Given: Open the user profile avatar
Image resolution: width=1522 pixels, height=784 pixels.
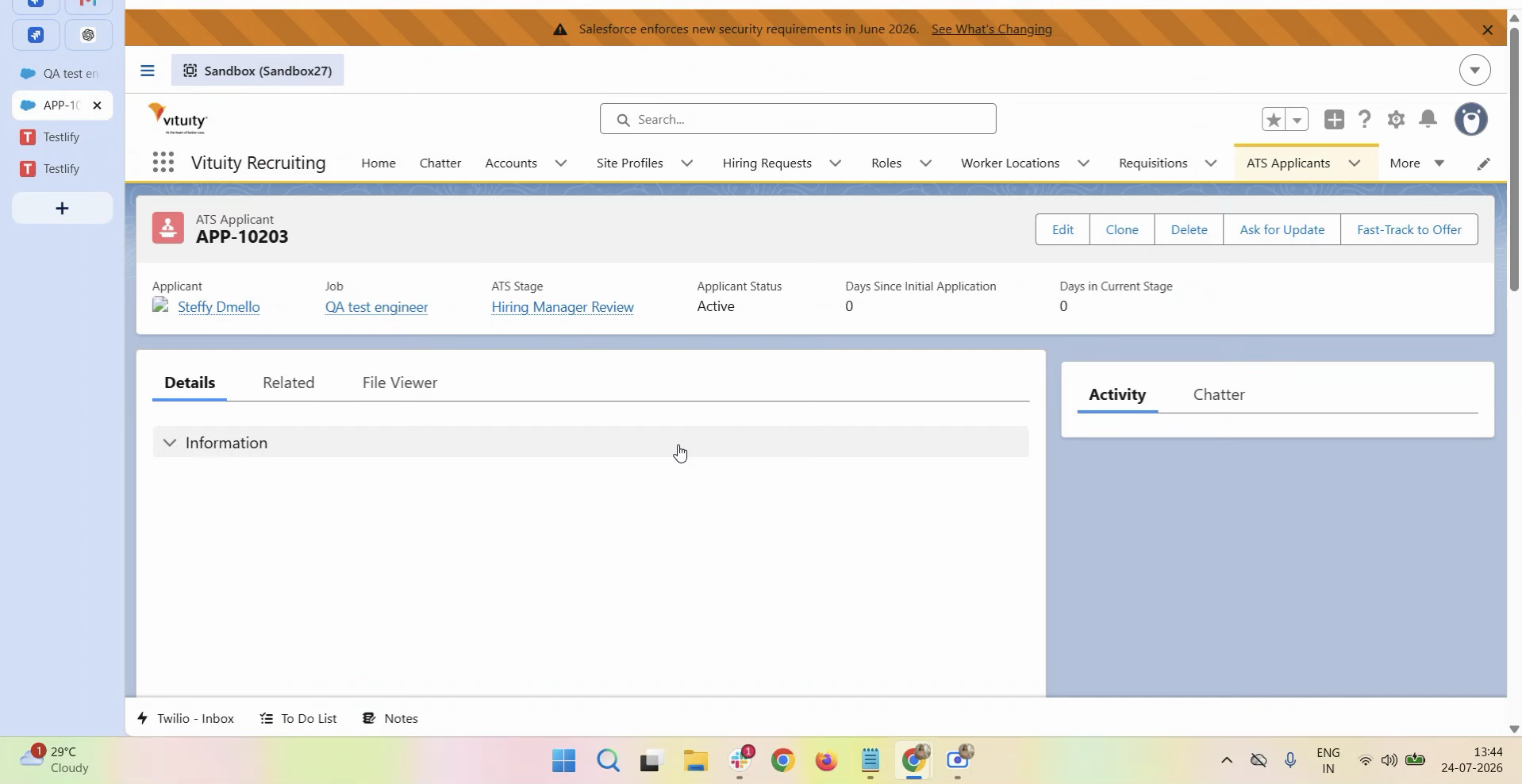Looking at the screenshot, I should (1471, 119).
